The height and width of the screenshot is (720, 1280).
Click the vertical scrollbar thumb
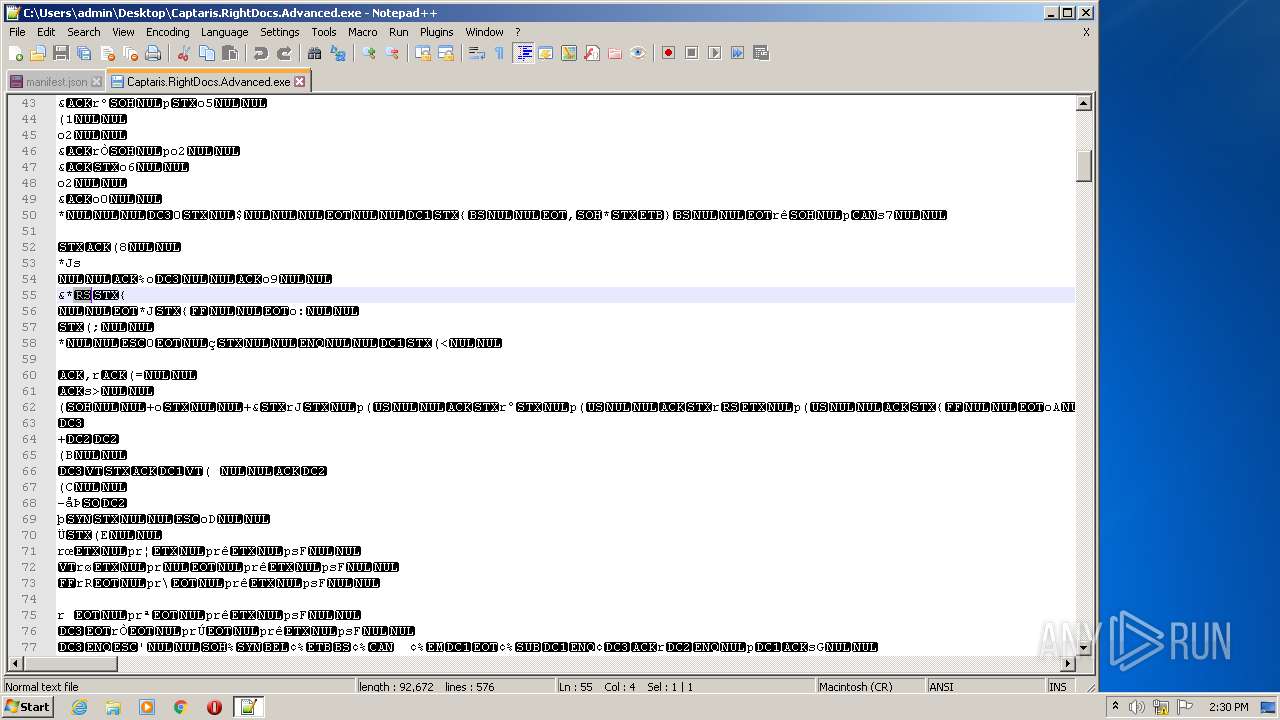[1084, 165]
